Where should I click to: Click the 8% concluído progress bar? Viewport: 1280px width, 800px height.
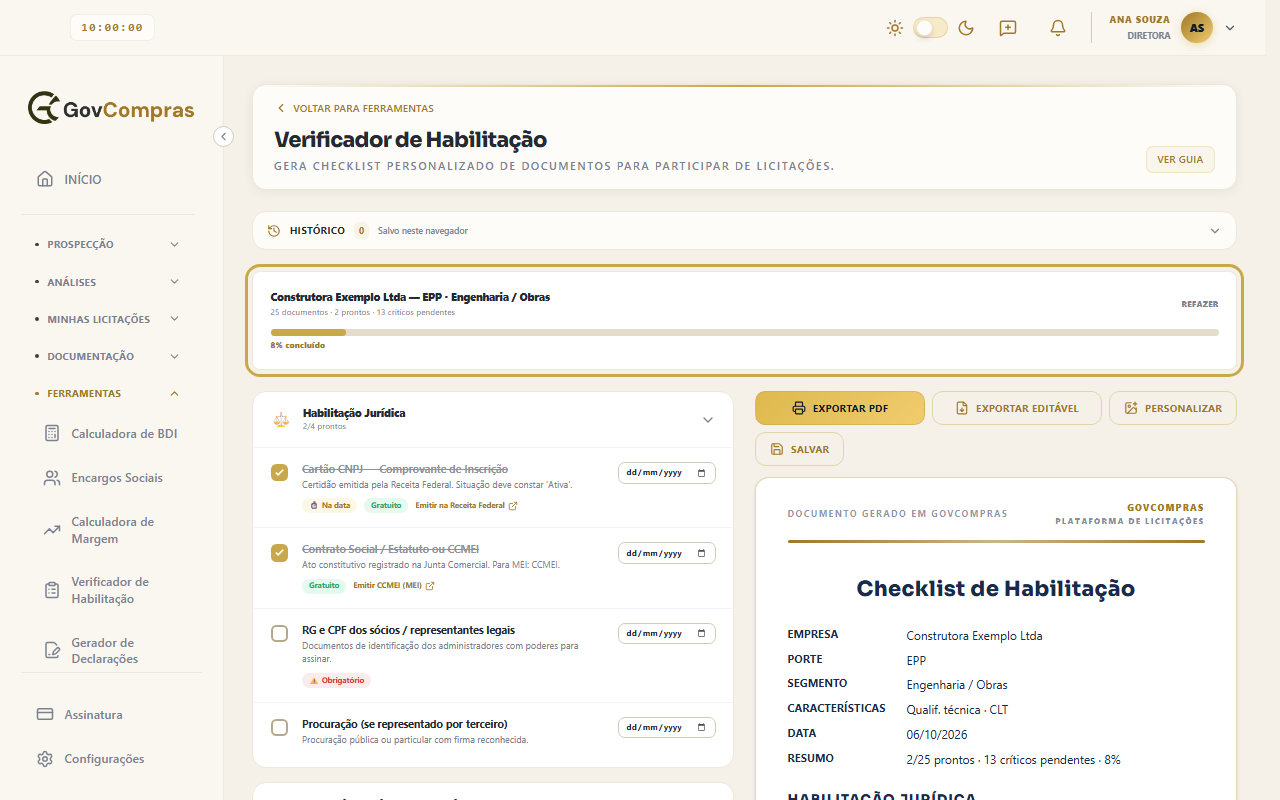click(x=744, y=332)
